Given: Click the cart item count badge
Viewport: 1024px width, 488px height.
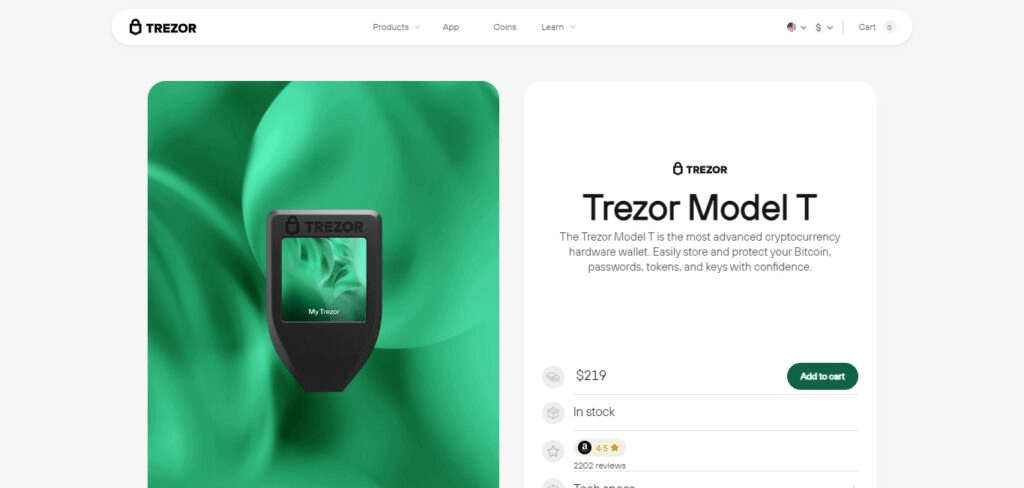Looking at the screenshot, I should (889, 27).
